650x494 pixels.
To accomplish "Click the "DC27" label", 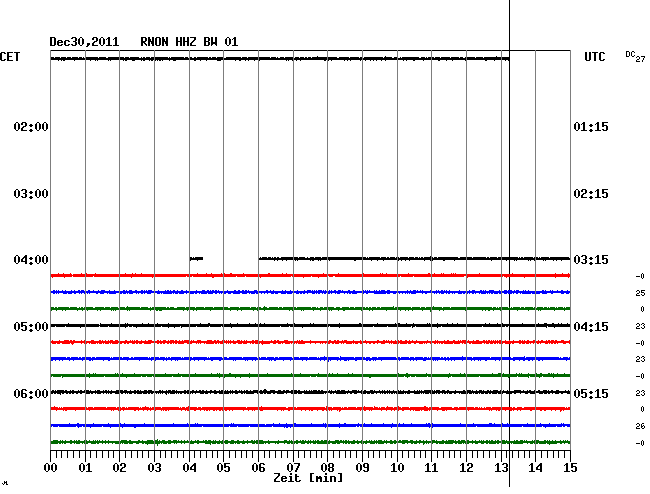I will [635, 56].
